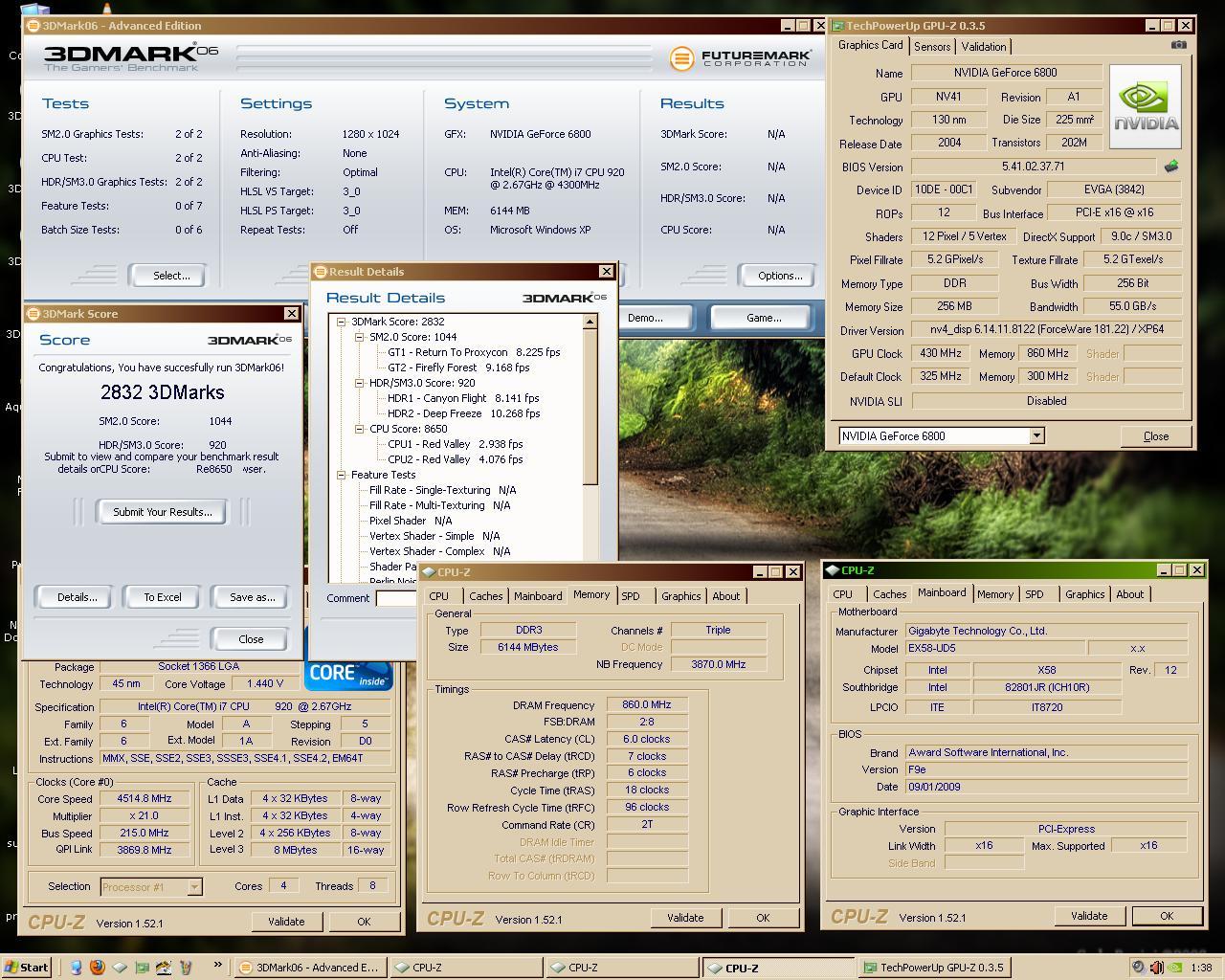This screenshot has height=980, width=1225.
Task: Click Submit Your Results... button
Action: [163, 512]
